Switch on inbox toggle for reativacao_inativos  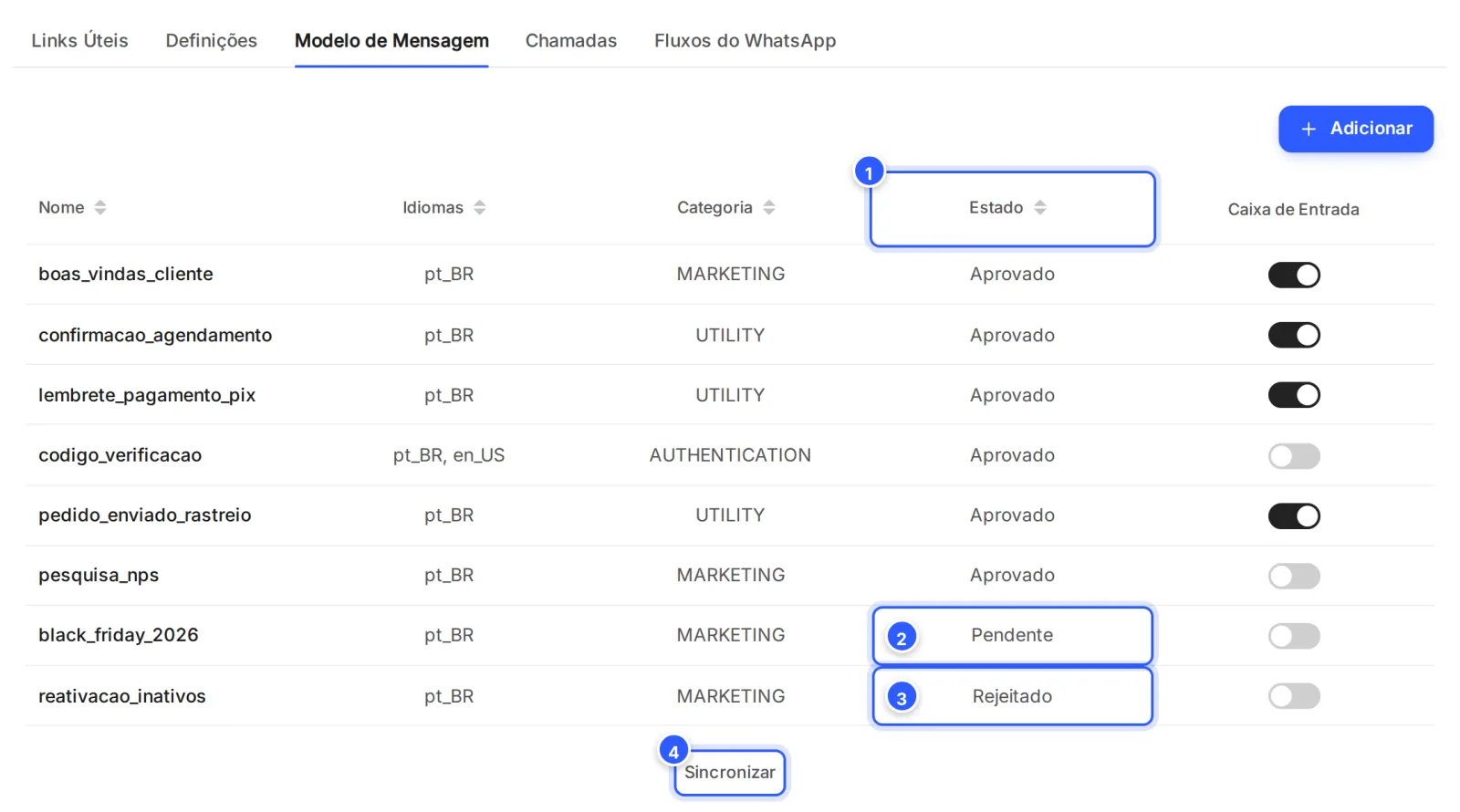pos(1294,696)
